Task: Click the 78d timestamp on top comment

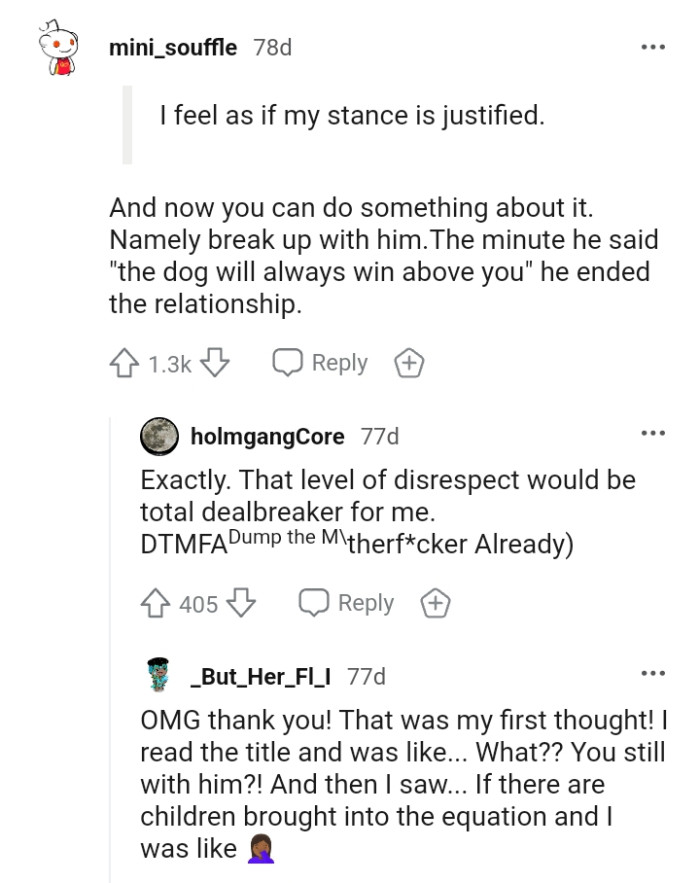Action: 273,47
